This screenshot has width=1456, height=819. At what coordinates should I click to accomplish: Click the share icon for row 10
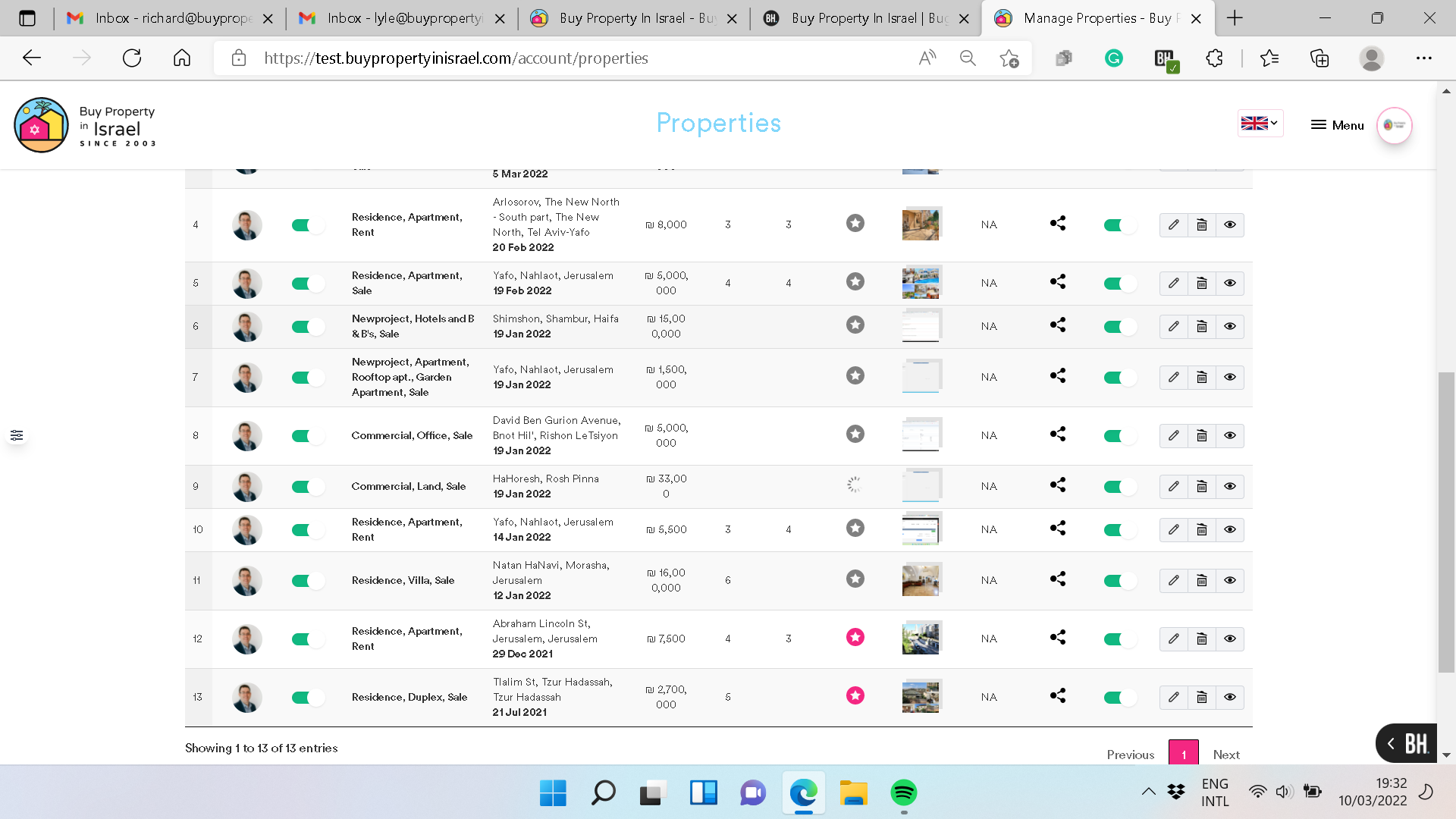[1058, 529]
